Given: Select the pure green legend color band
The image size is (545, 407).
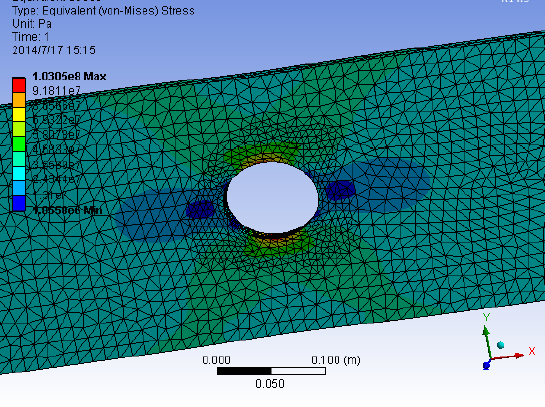Looking at the screenshot, I should click(x=19, y=144).
